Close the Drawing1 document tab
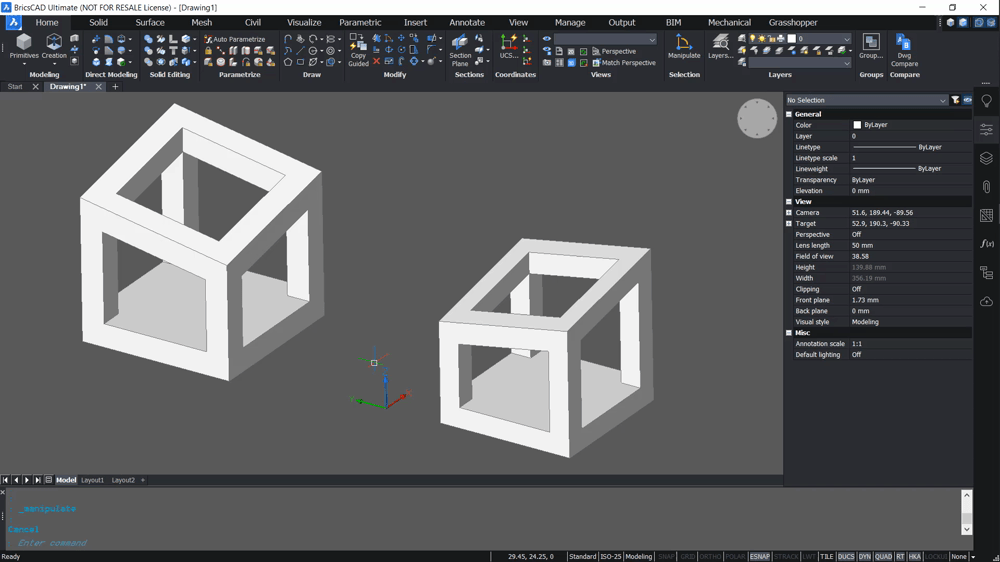Image resolution: width=1000 pixels, height=562 pixels. point(98,87)
